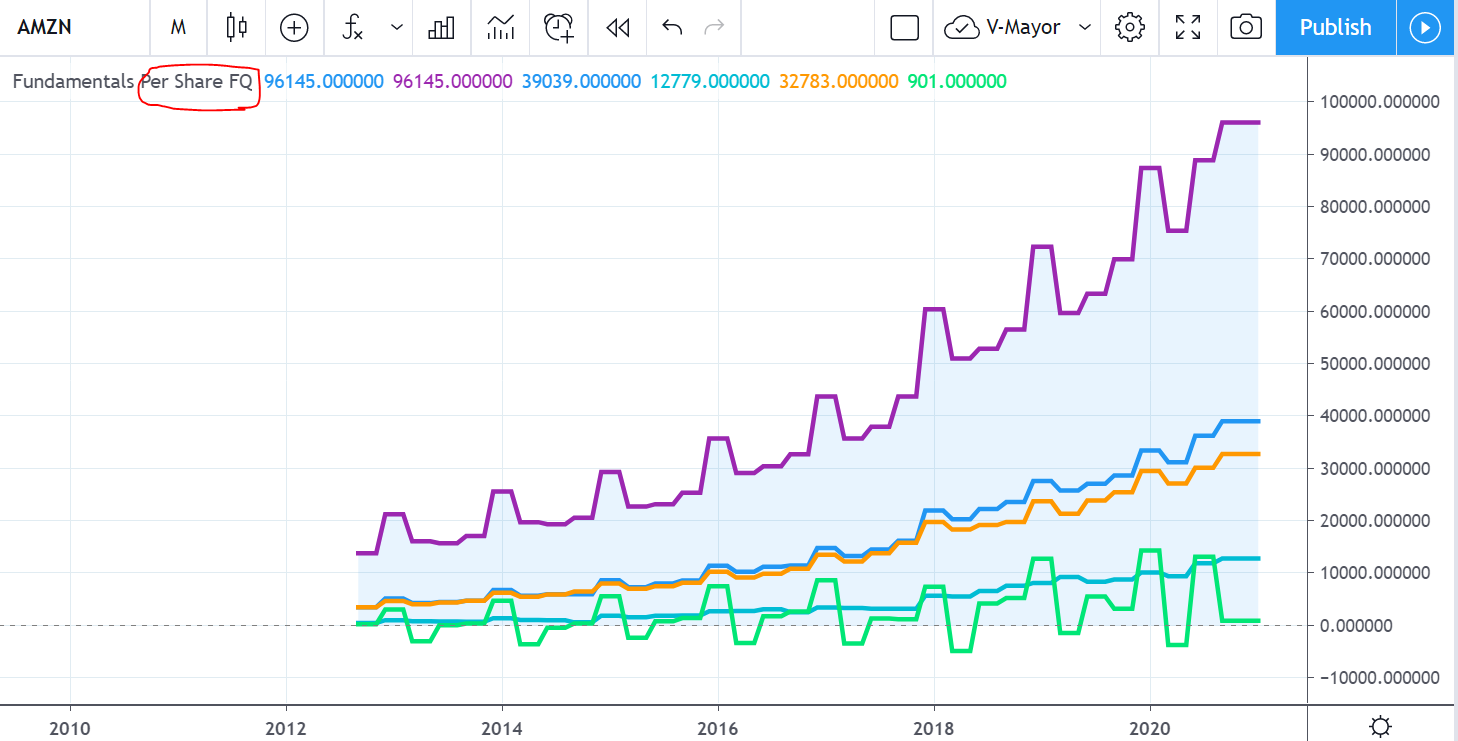Screen dimensions: 1458x741
Task: Toggle fullscreen mode
Action: (1188, 27)
